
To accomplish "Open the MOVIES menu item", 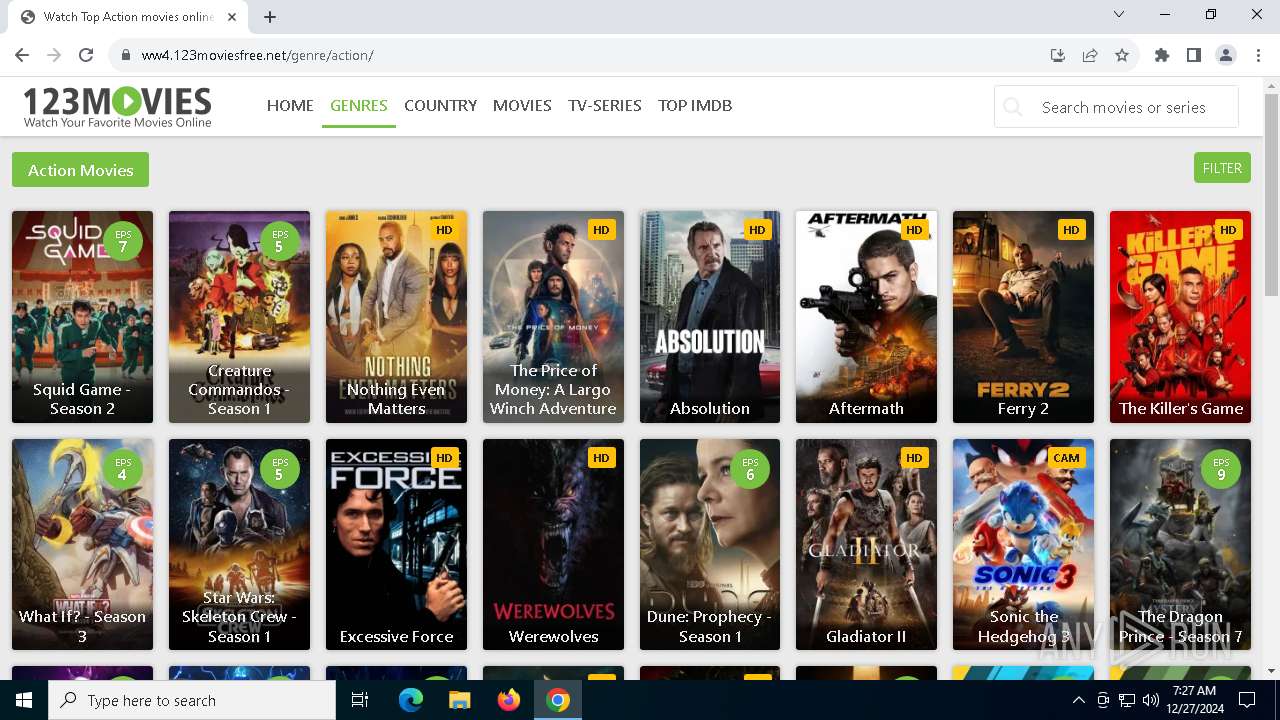I will click(522, 105).
